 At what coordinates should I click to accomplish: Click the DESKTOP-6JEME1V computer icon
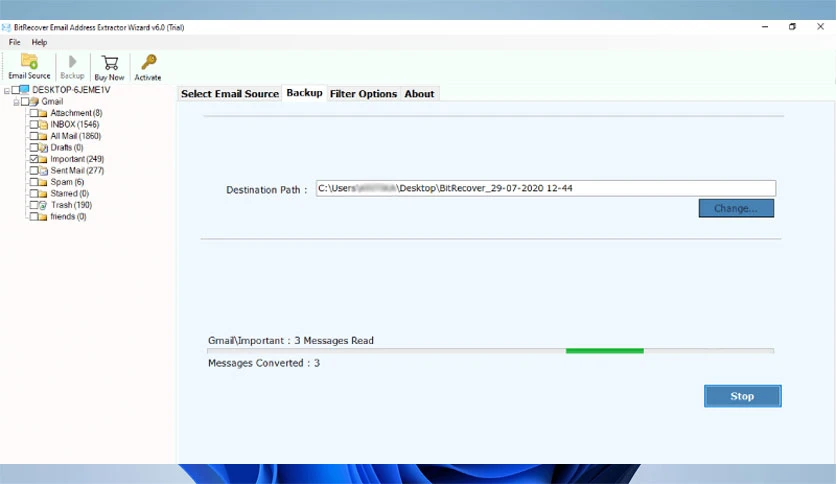pyautogui.click(x=25, y=90)
